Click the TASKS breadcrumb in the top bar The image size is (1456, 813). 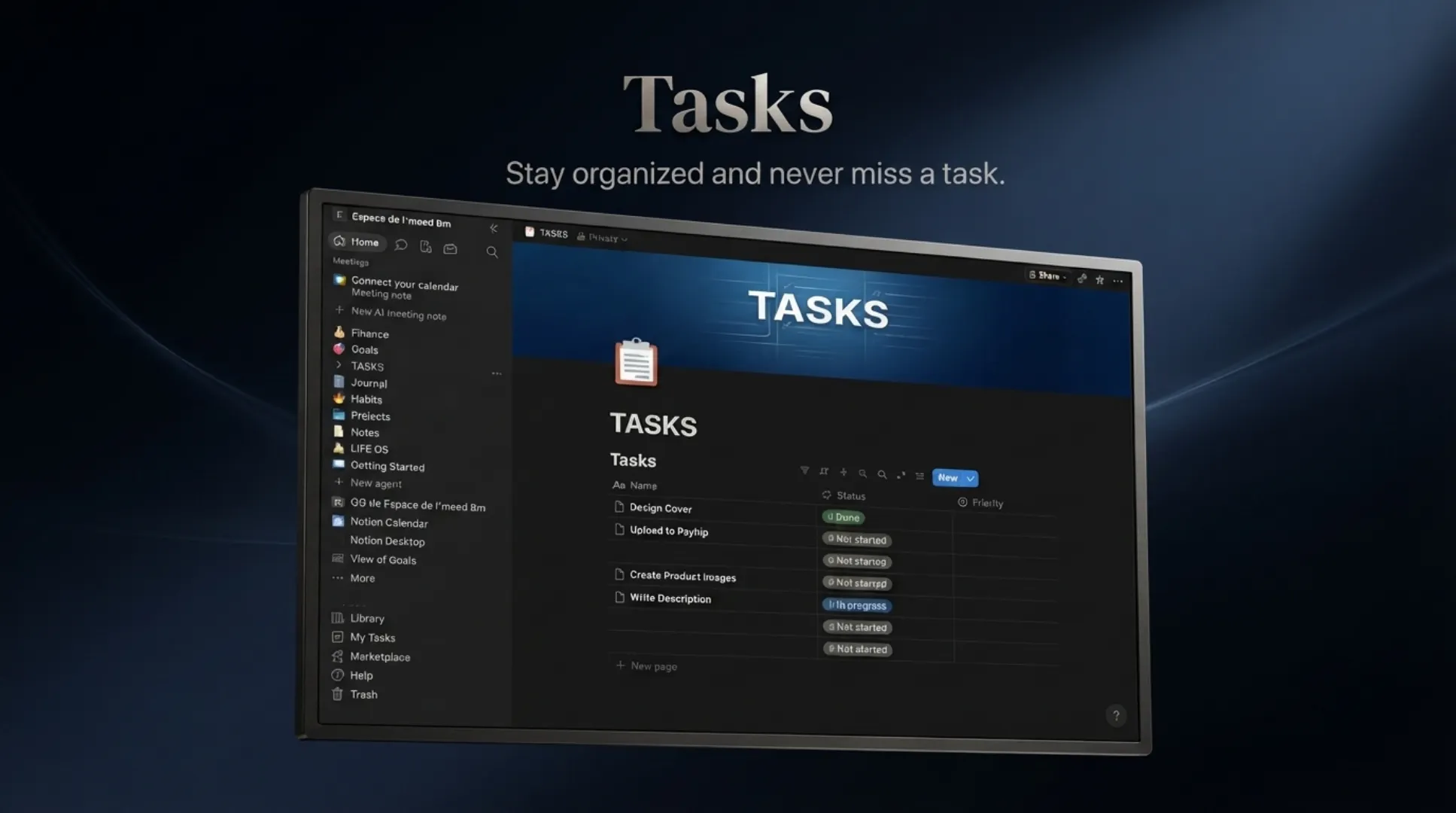553,233
